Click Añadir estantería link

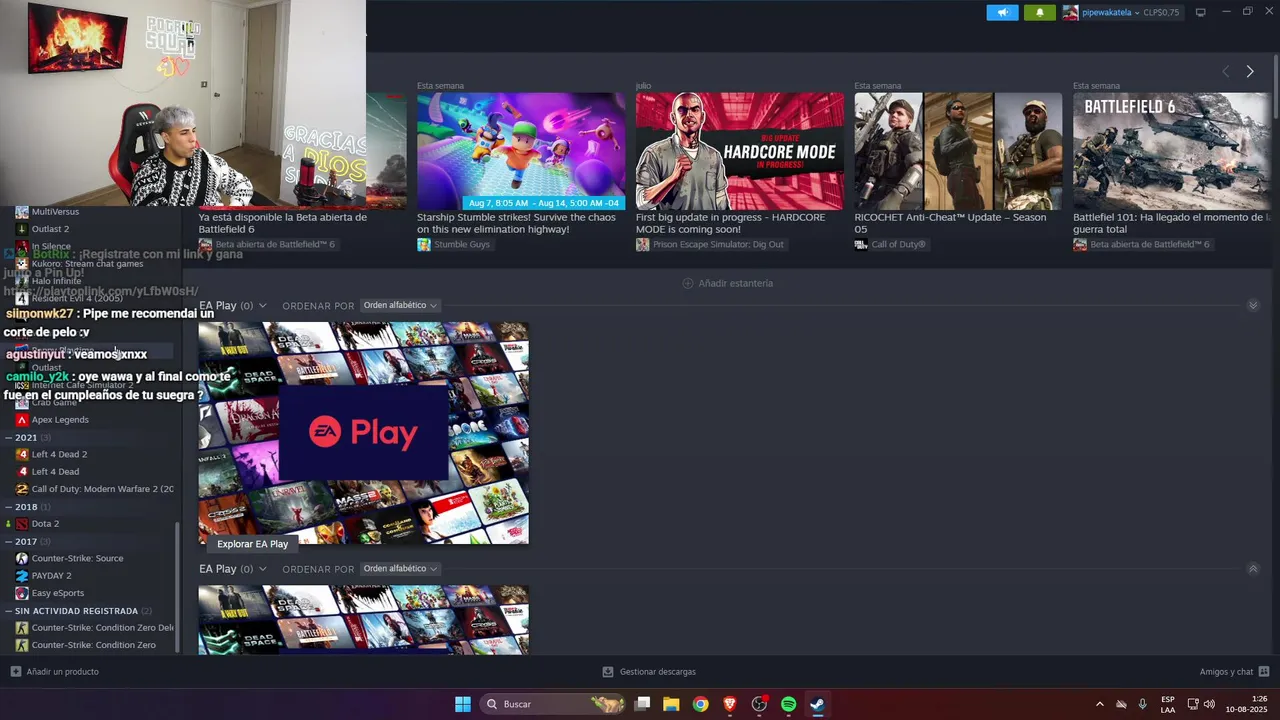pyautogui.click(x=735, y=283)
